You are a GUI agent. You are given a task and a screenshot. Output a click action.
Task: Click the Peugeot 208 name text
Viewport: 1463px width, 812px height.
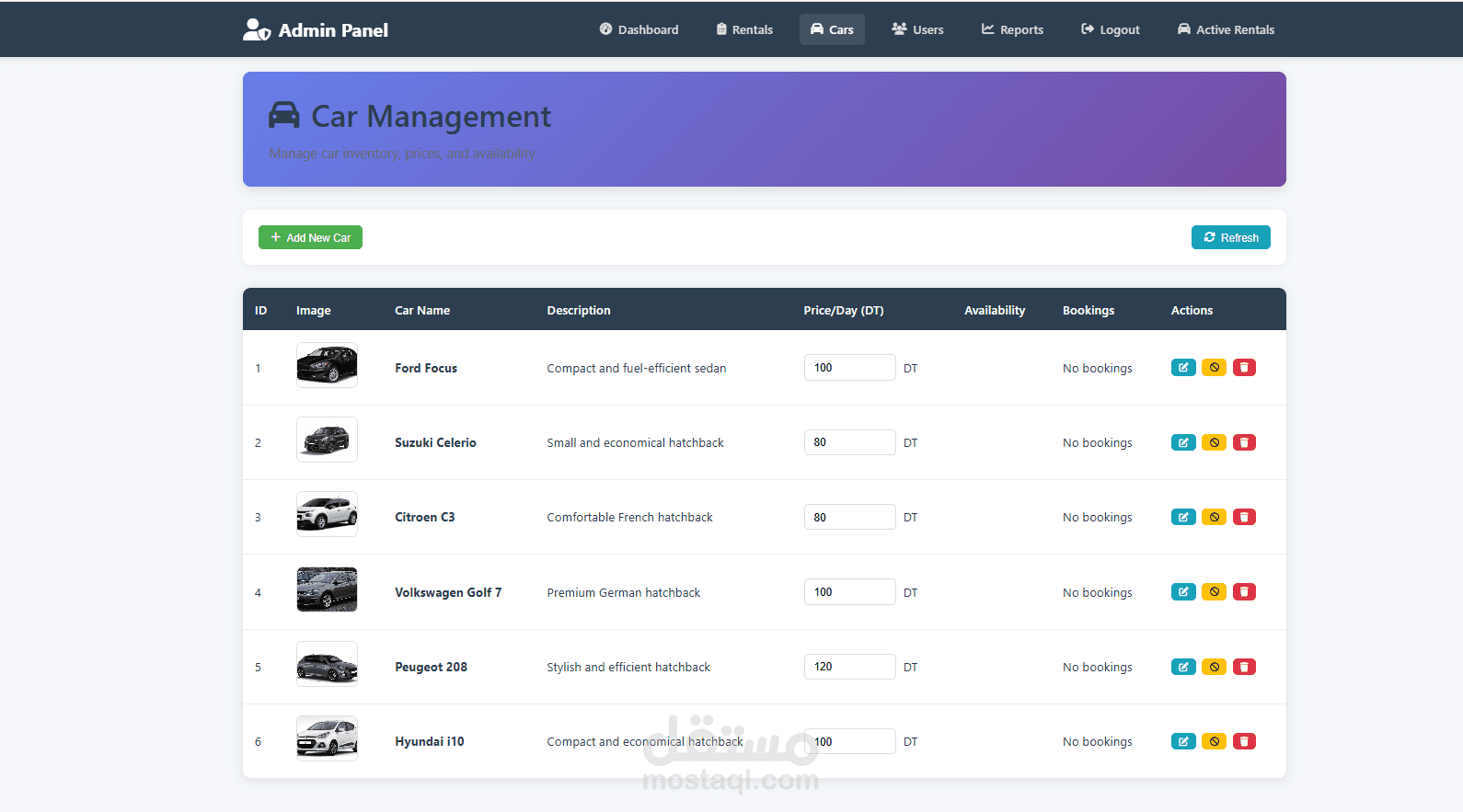point(431,667)
